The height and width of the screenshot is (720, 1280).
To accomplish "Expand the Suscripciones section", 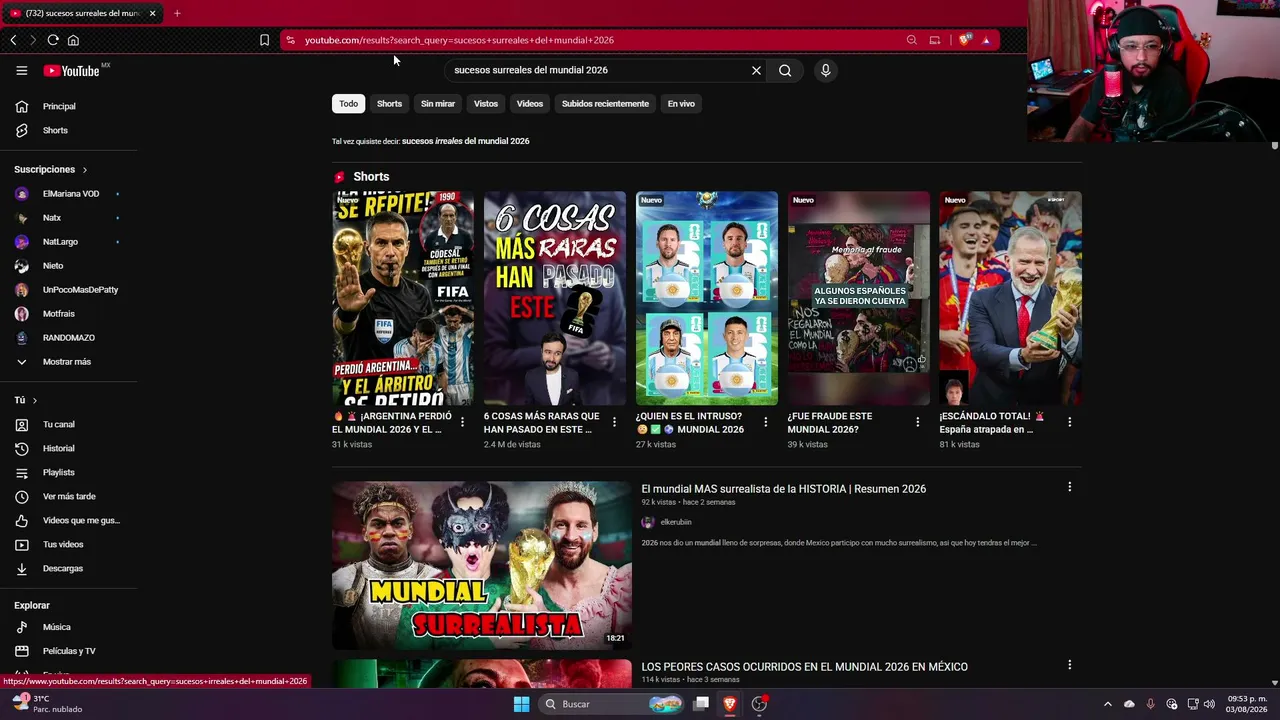I will (51, 170).
